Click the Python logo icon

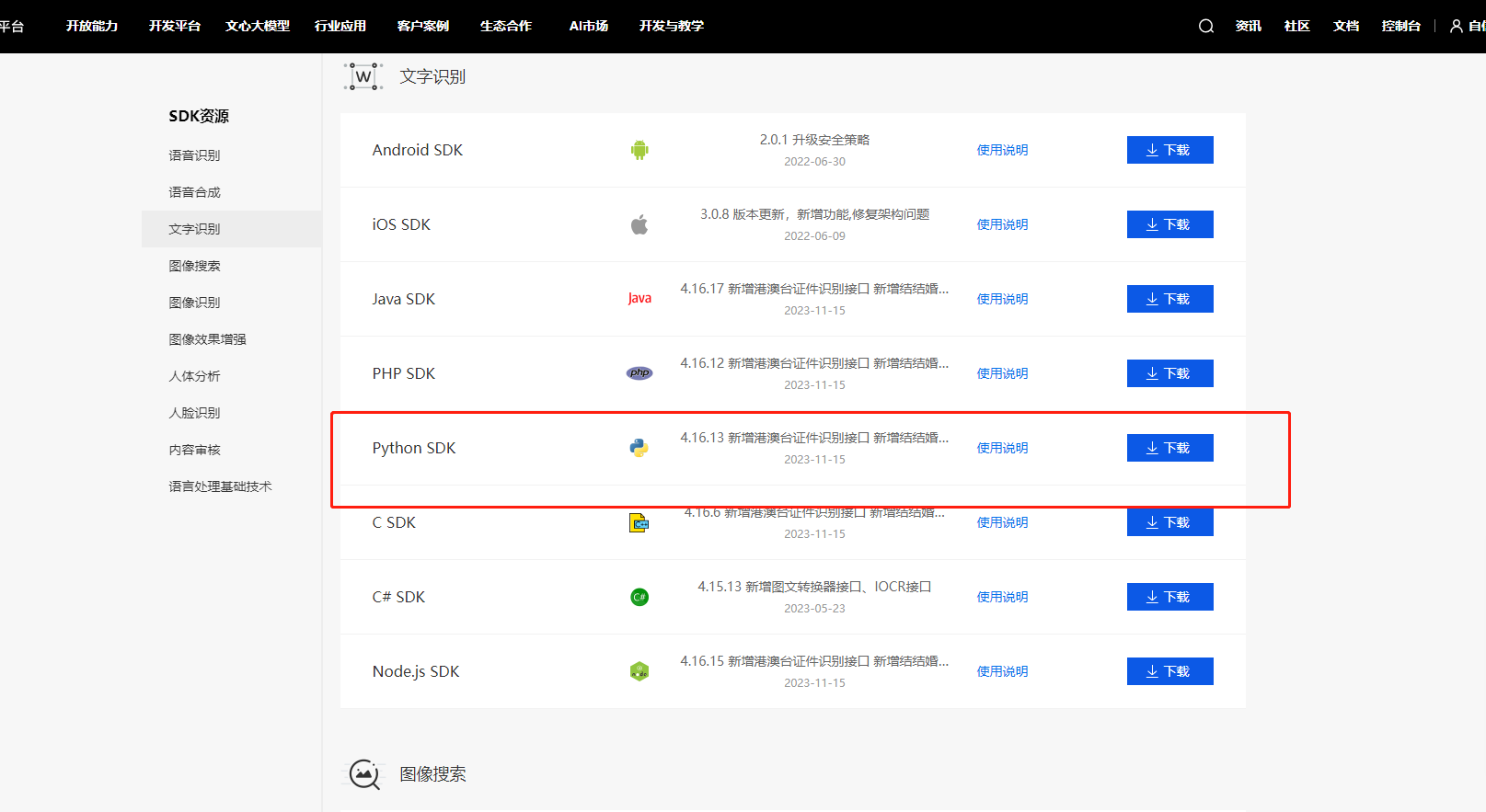639,448
